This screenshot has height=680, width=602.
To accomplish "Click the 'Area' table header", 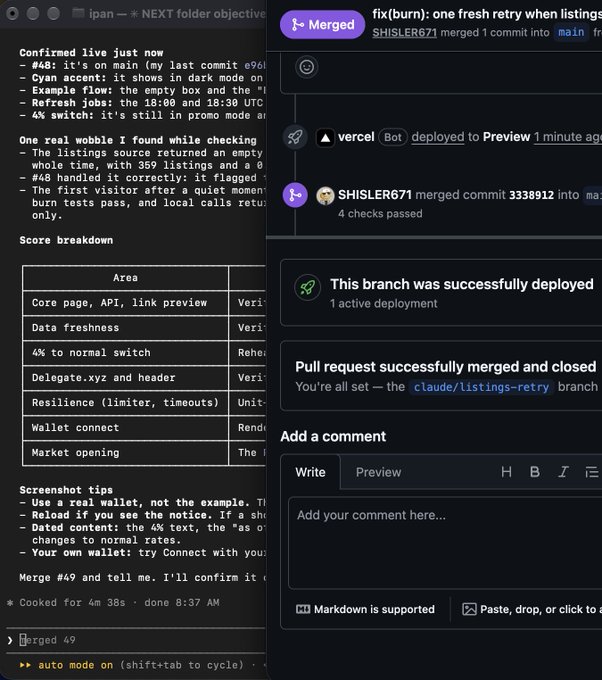I will [x=125, y=278].
